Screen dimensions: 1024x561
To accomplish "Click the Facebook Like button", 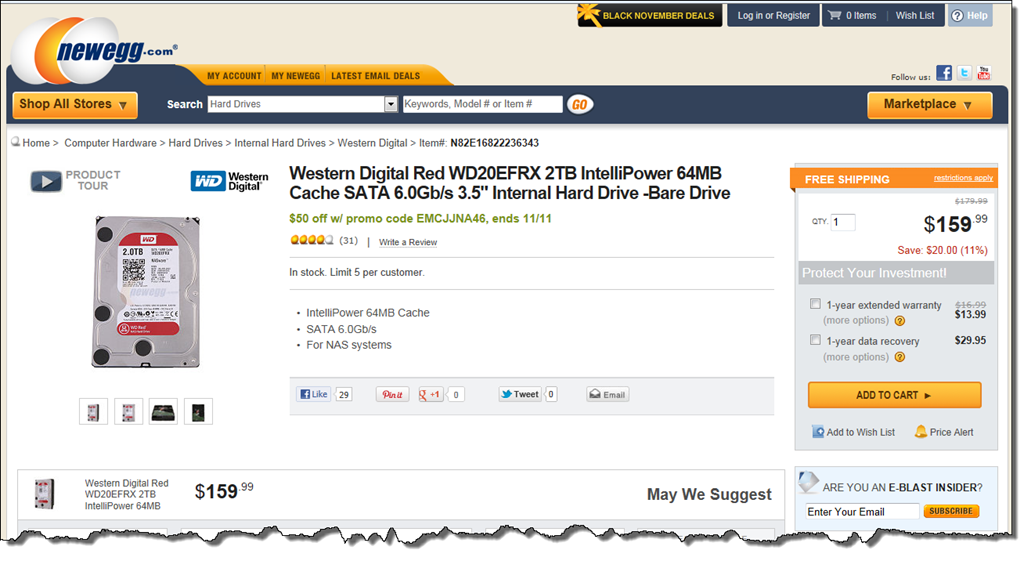I will 313,394.
